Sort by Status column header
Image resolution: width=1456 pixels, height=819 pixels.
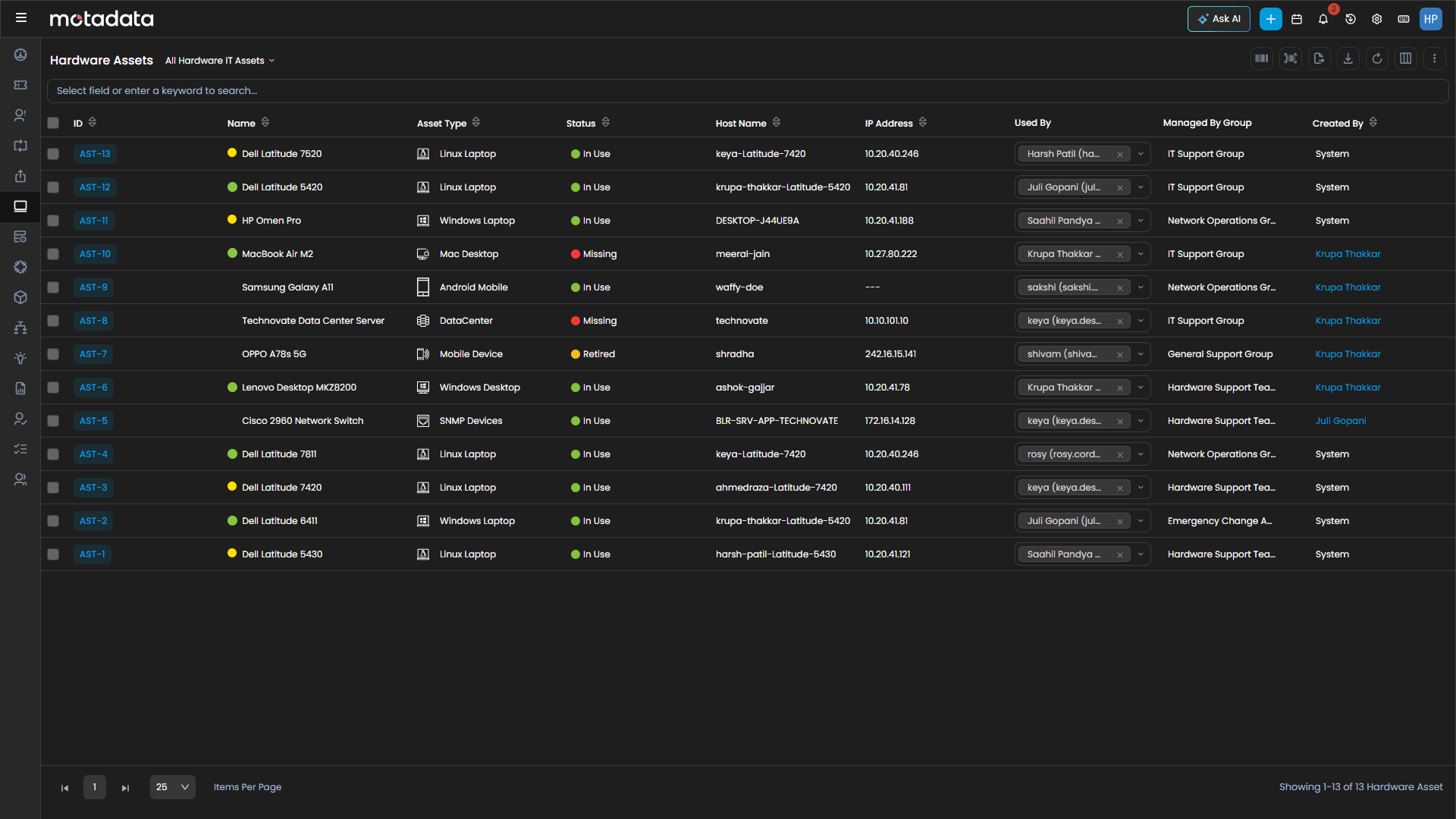point(605,123)
